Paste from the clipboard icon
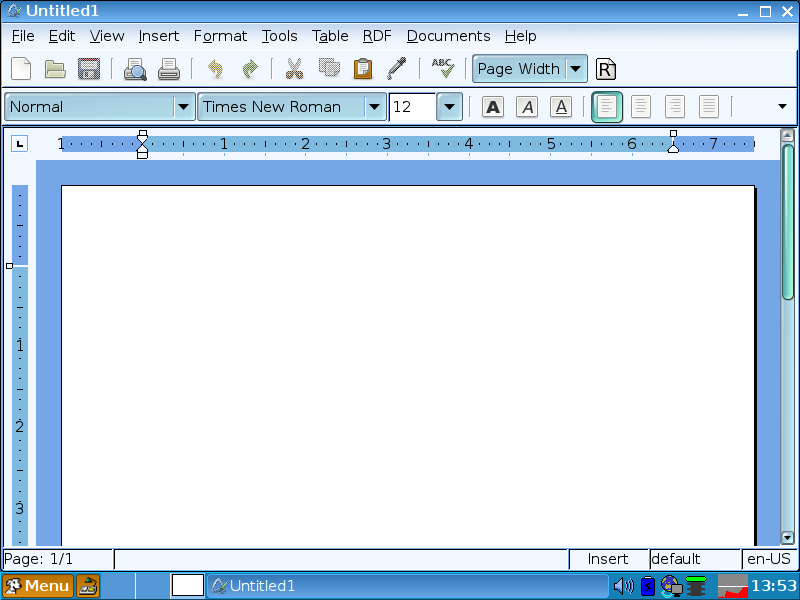 point(363,68)
